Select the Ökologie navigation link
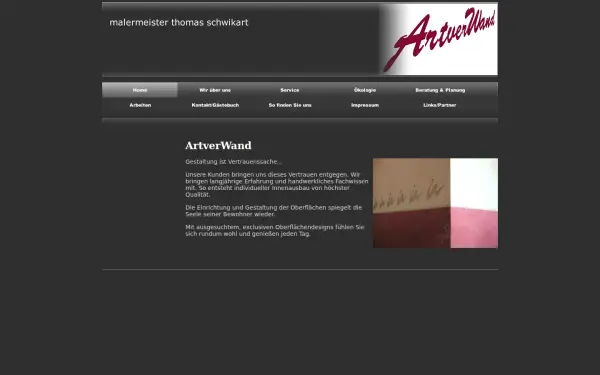This screenshot has width=600, height=375. pos(365,90)
